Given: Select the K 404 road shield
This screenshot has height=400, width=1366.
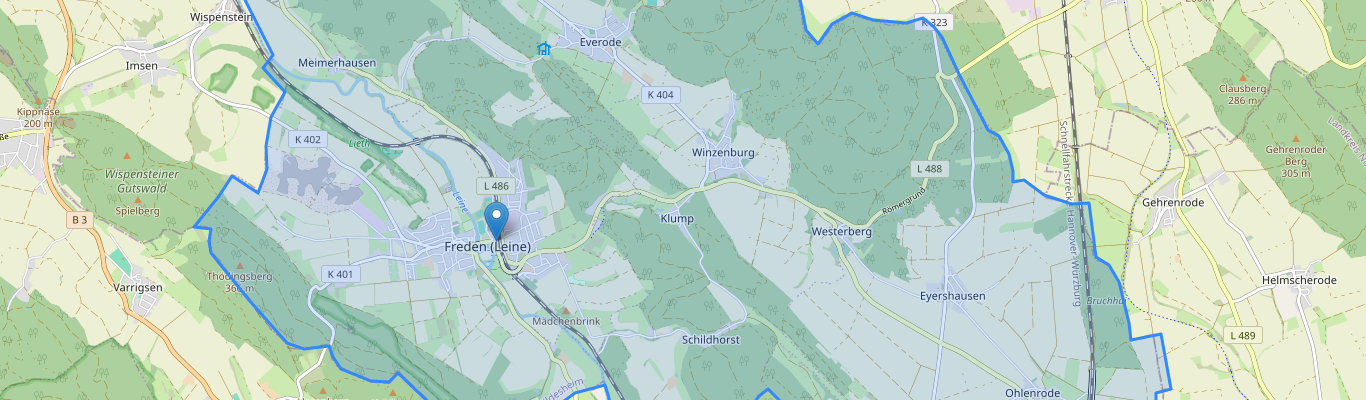Looking at the screenshot, I should 661,94.
